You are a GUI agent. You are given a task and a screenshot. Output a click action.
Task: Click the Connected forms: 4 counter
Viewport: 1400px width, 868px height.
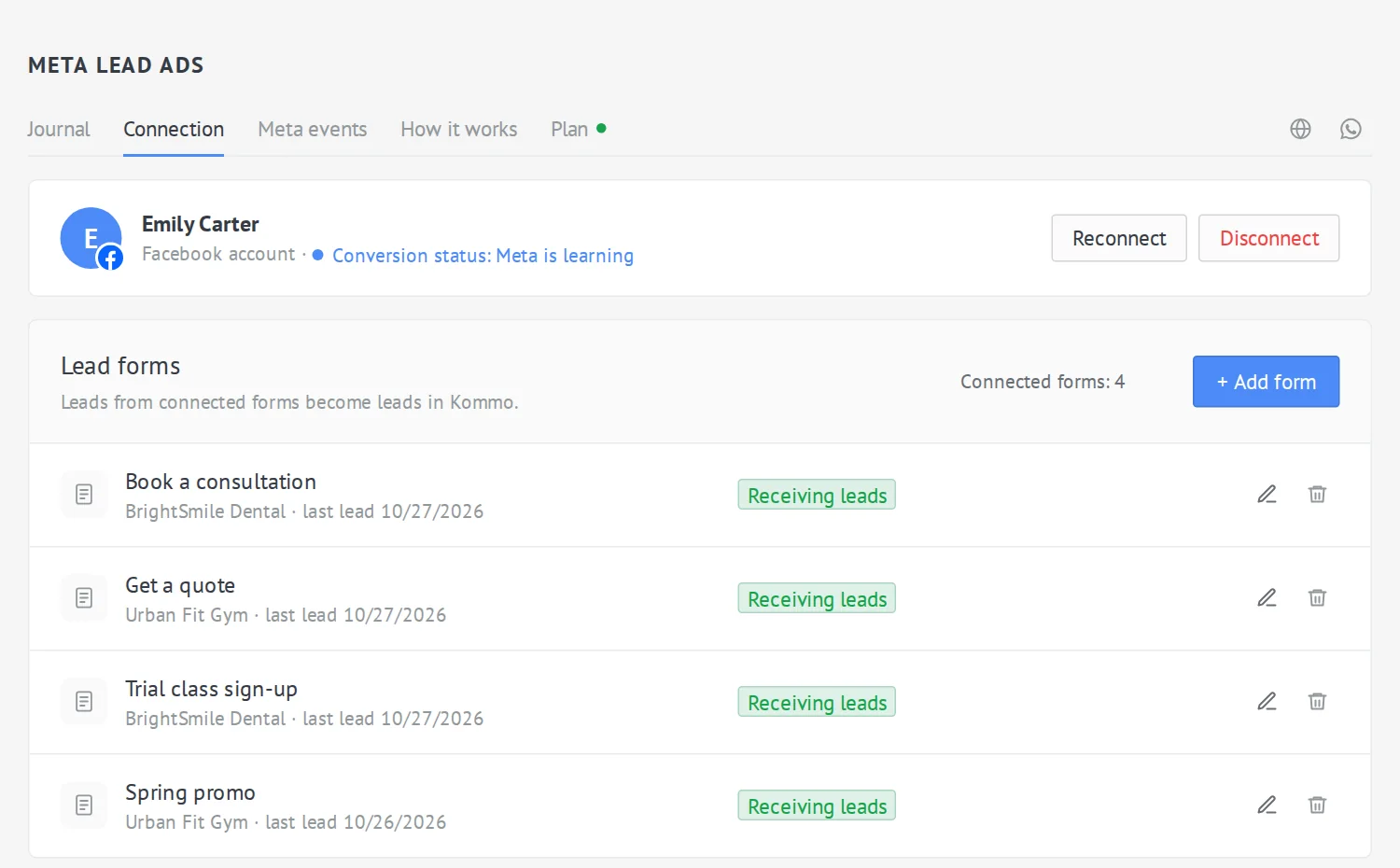pyautogui.click(x=1043, y=382)
